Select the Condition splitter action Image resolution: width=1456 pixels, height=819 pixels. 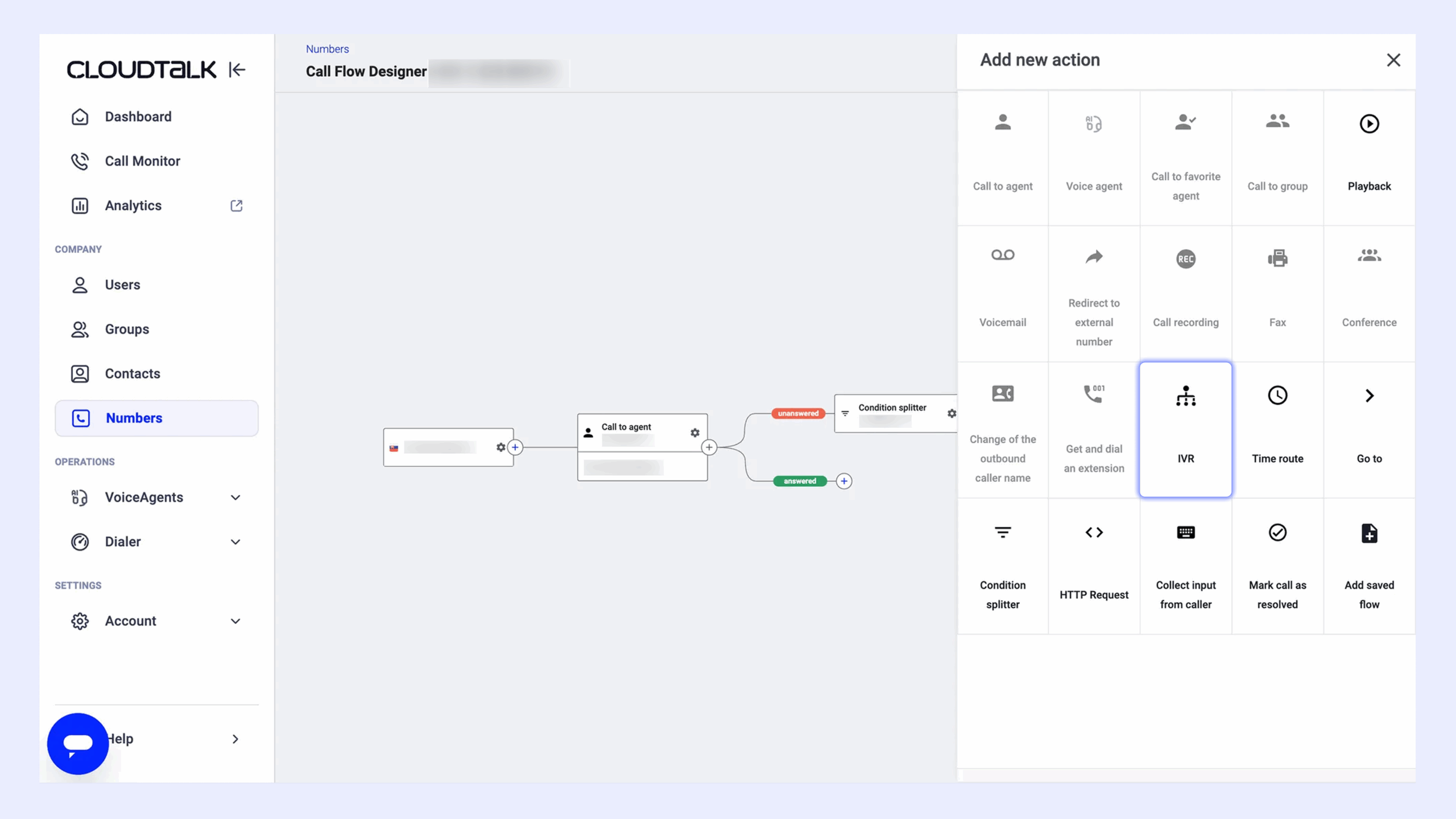tap(1002, 566)
